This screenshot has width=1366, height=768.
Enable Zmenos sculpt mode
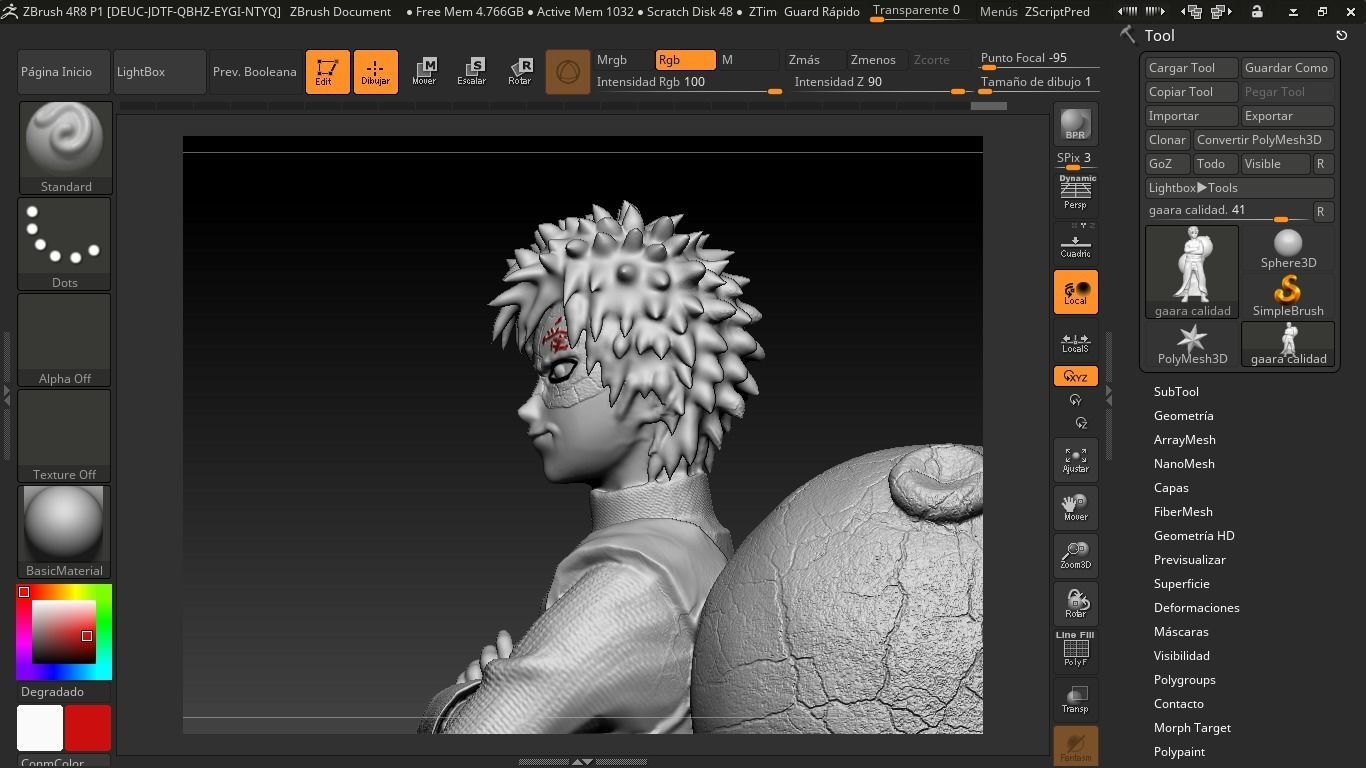pos(877,60)
